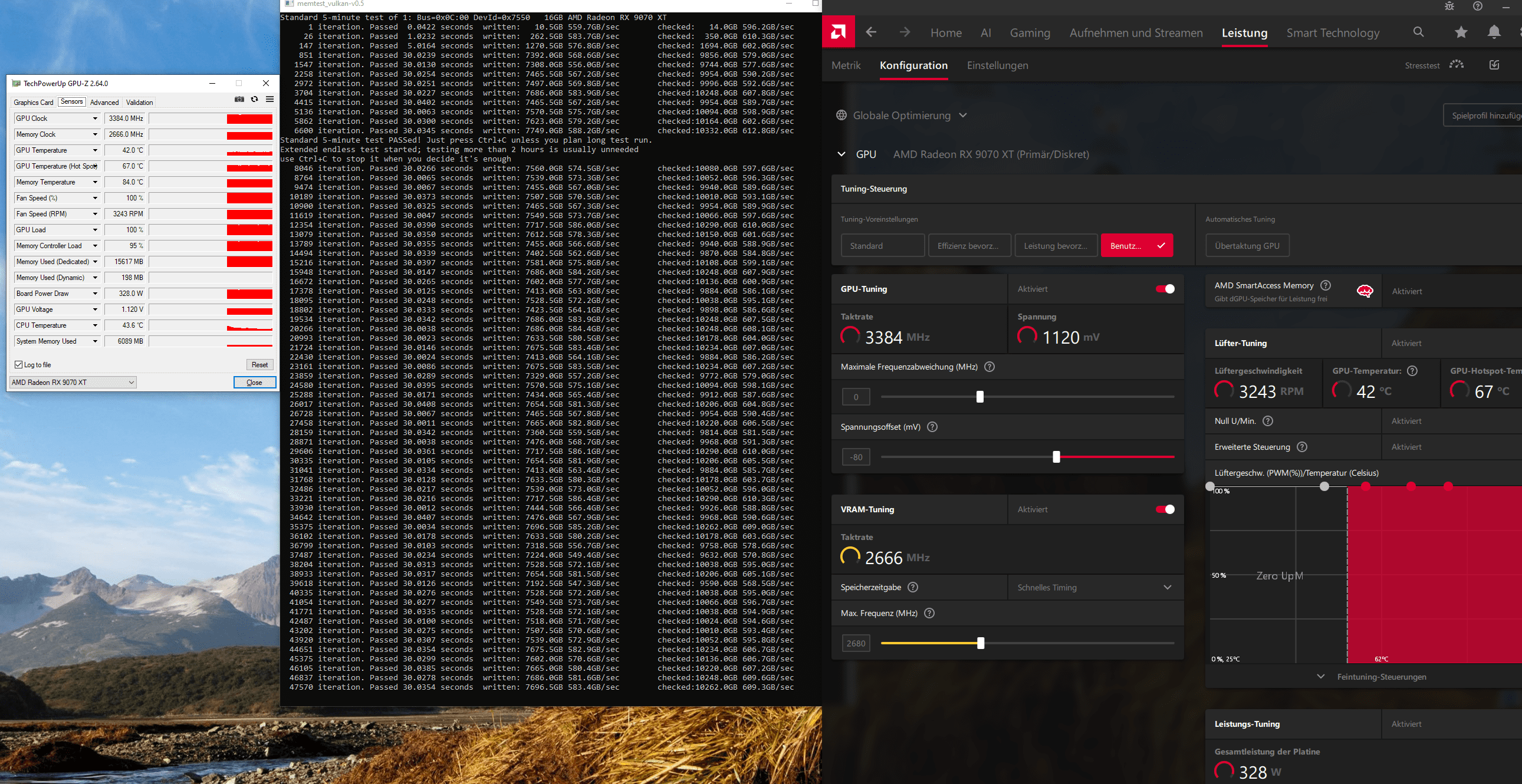Show help for Maximale Frequenzabweichung
The height and width of the screenshot is (784, 1522).
[x=990, y=367]
